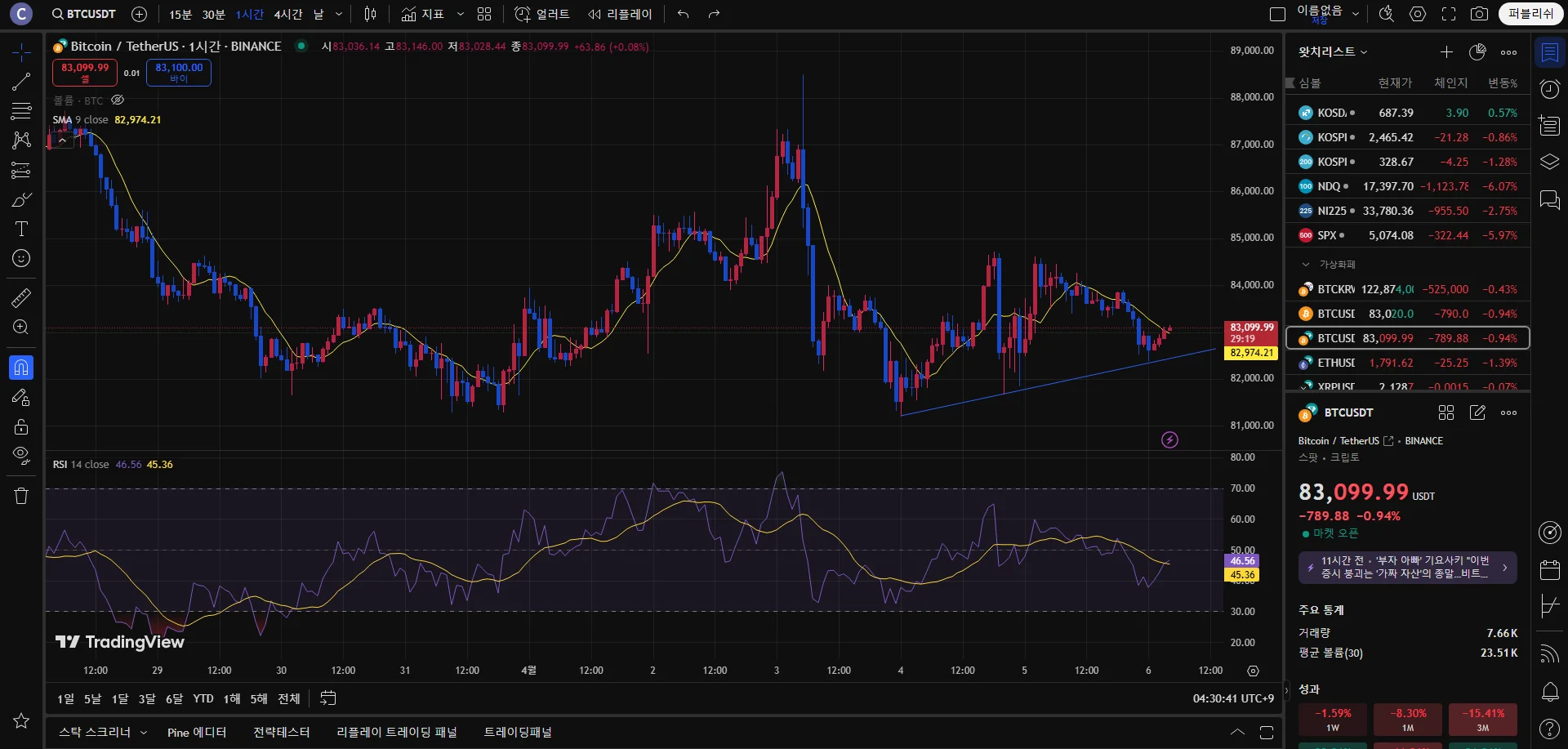Open quick search from the top toolbar
The height and width of the screenshot is (749, 1568).
coord(1386,14)
